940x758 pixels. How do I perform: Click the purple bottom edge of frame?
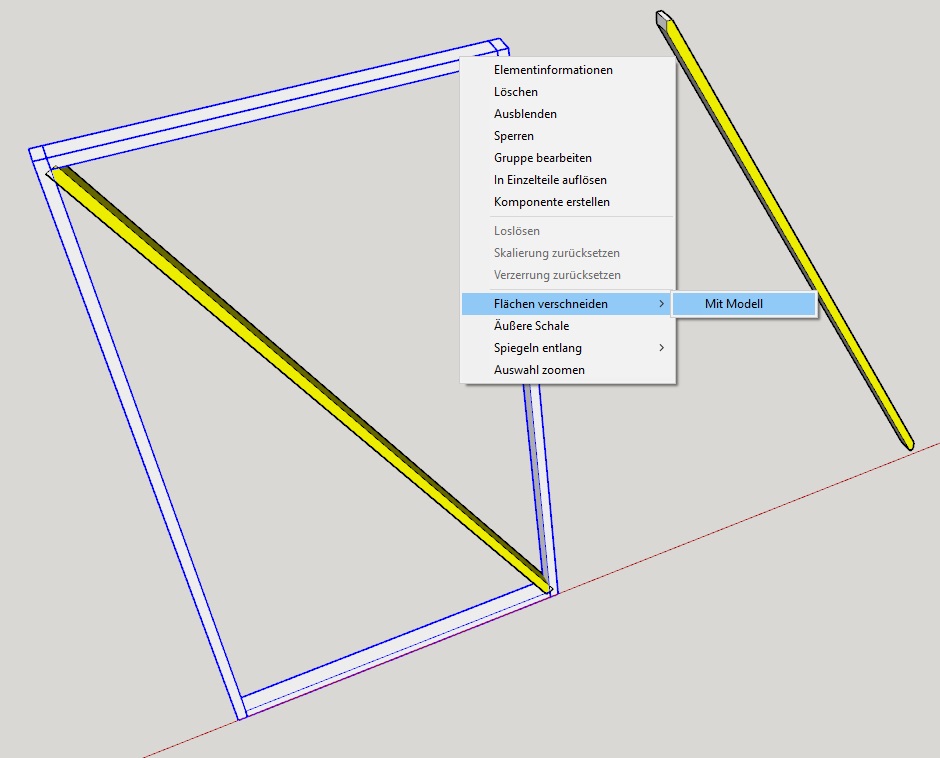point(400,655)
